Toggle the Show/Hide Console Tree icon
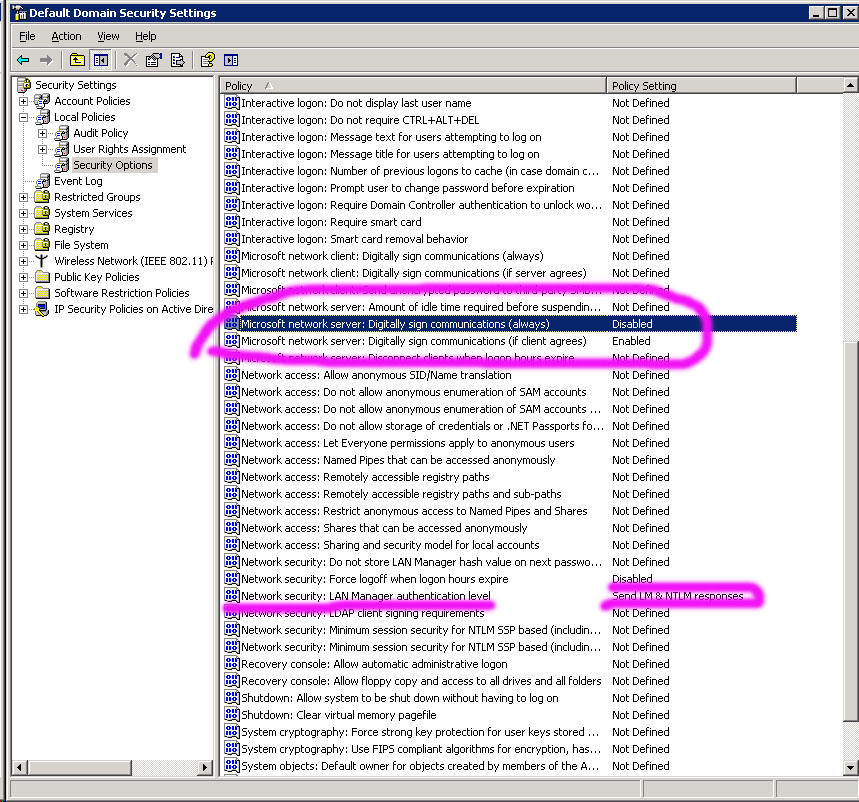859x802 pixels. 100,60
